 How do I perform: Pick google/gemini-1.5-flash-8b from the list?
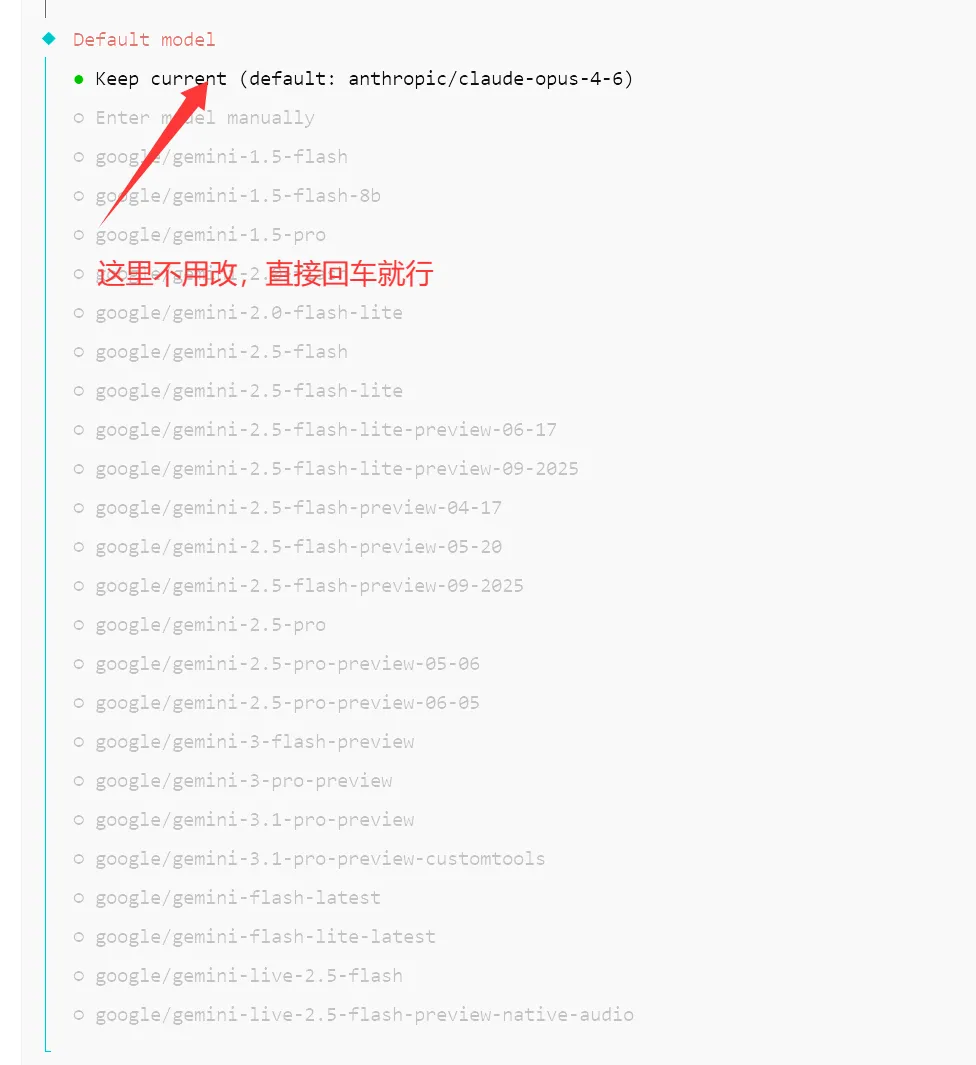coord(227,196)
